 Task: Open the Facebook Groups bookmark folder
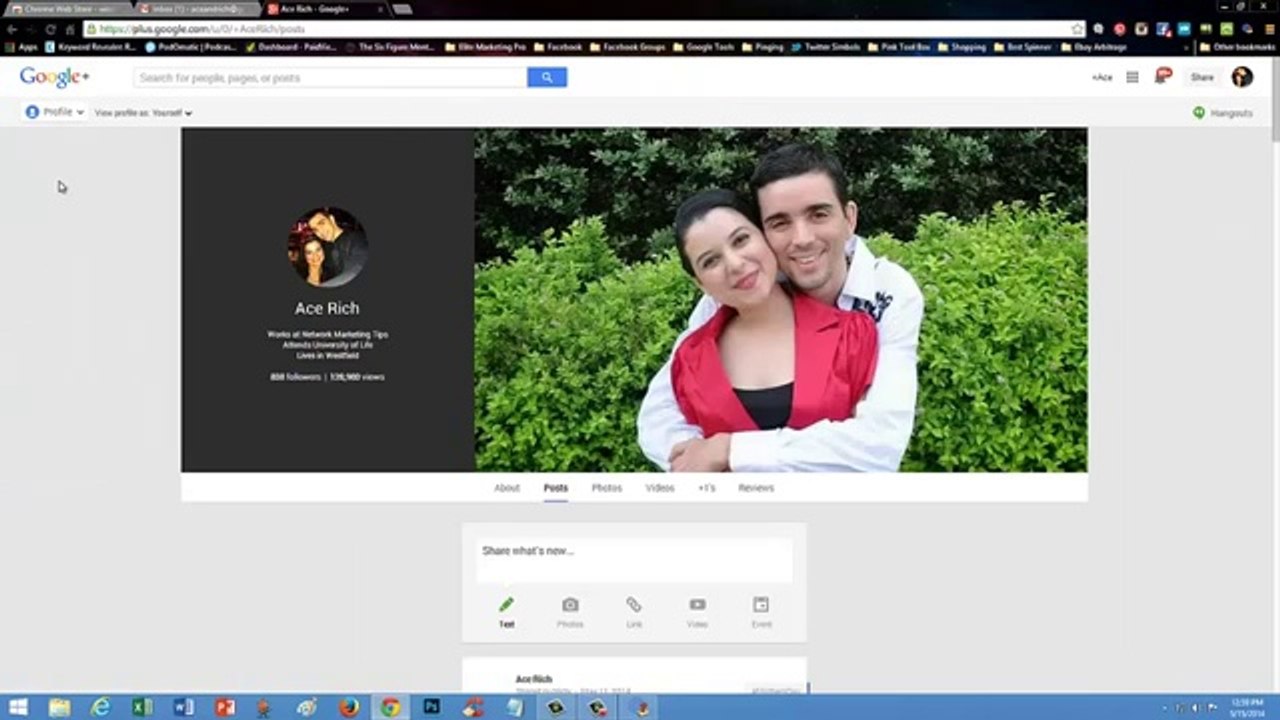(627, 47)
